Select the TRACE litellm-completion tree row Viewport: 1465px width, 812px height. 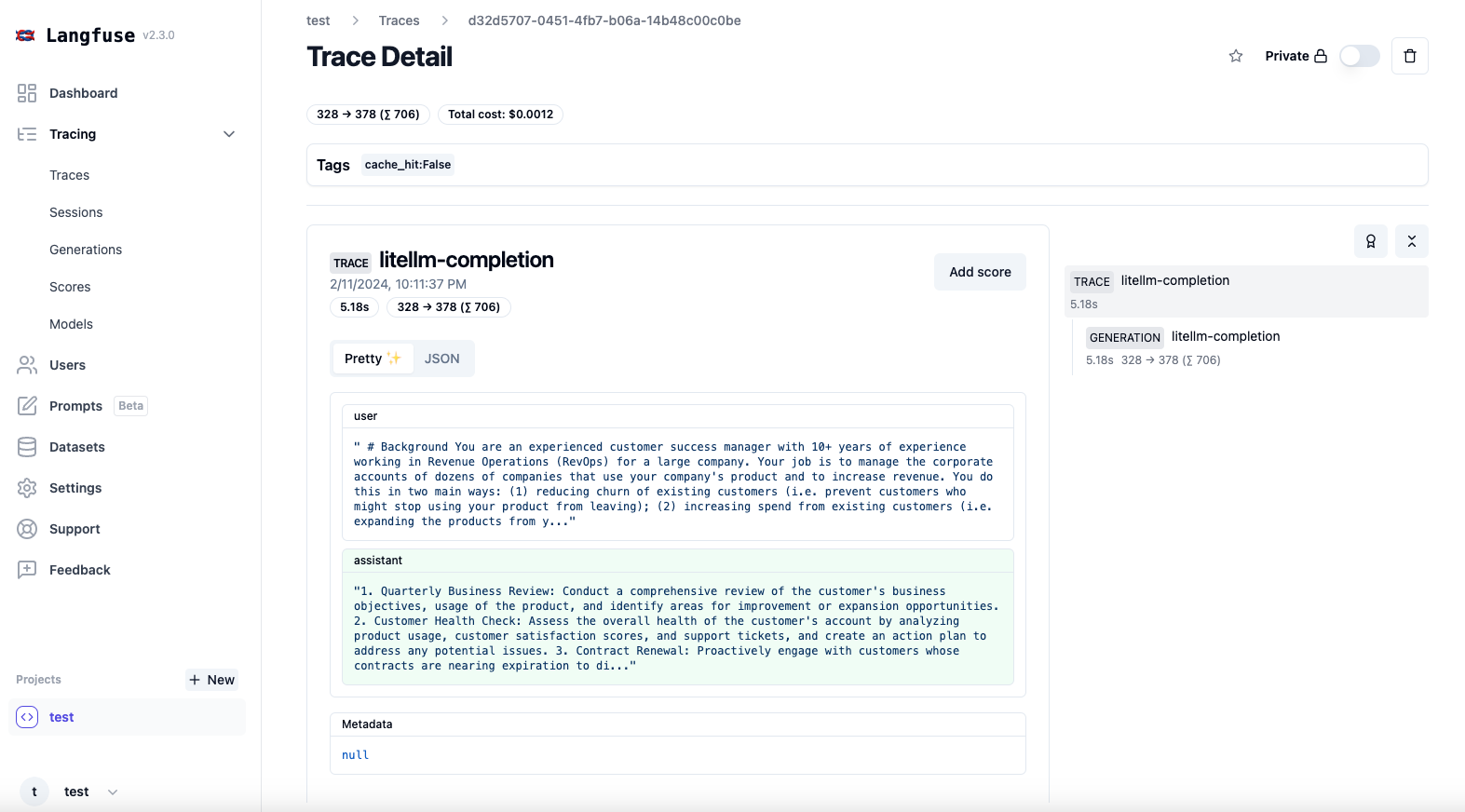pyautogui.click(x=1246, y=291)
